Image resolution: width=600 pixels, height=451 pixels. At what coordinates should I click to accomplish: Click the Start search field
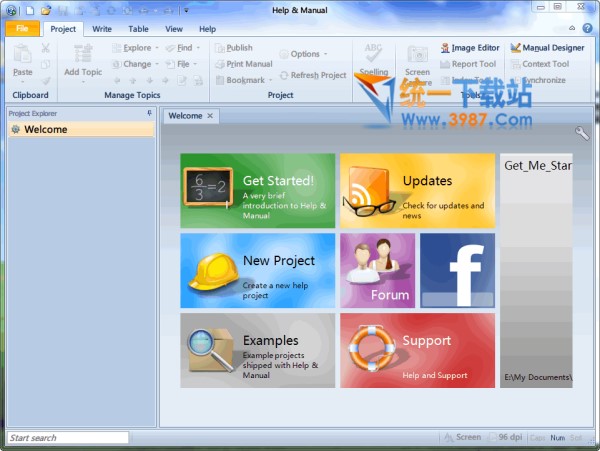pos(68,438)
